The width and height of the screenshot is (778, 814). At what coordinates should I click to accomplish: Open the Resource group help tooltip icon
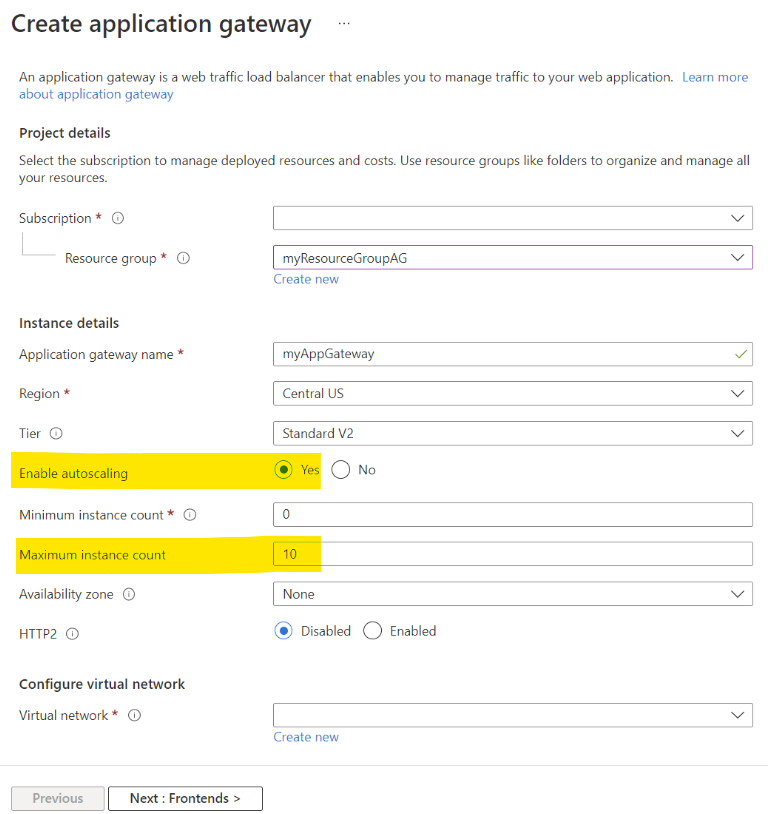pyautogui.click(x=183, y=258)
